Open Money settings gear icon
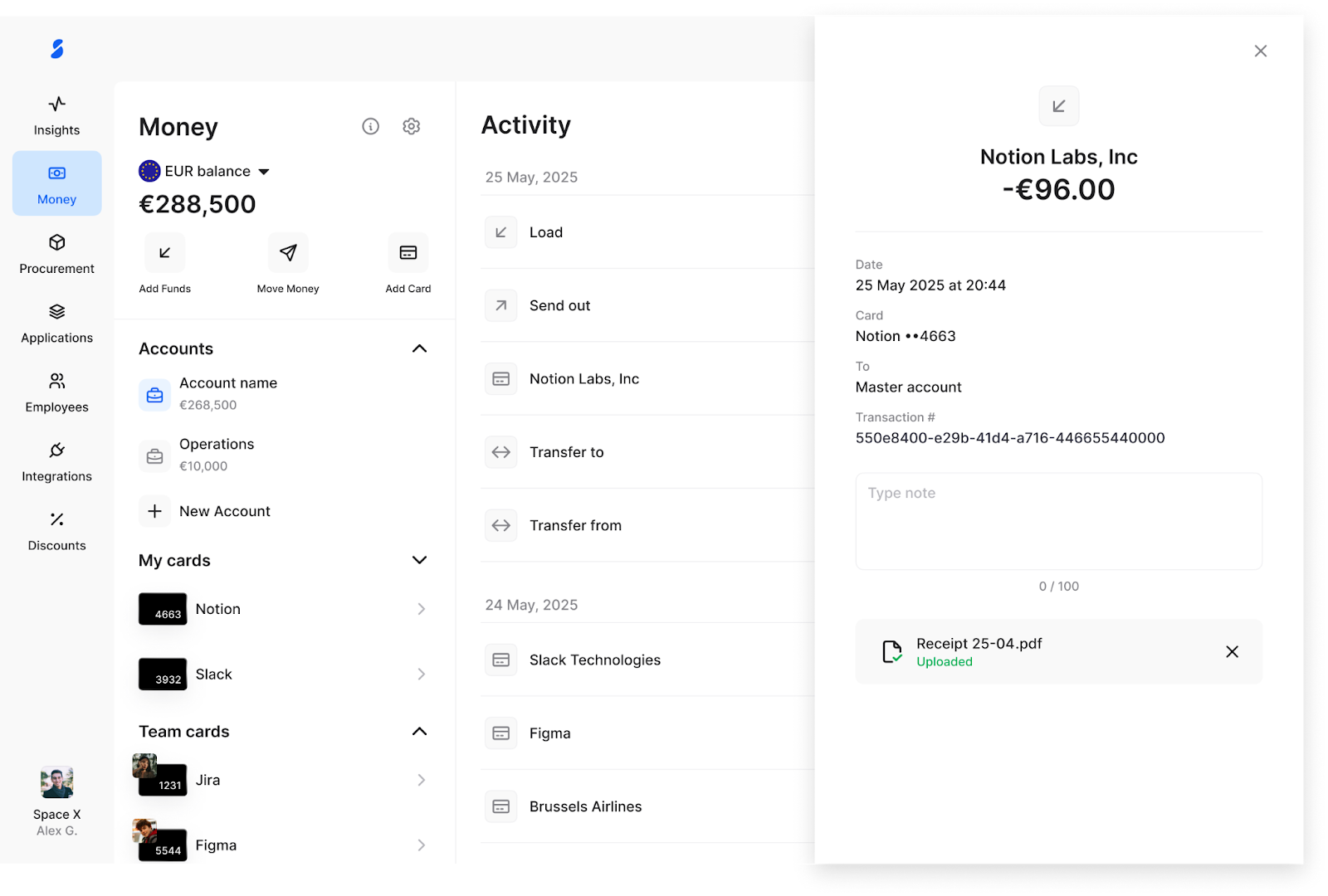 (x=411, y=126)
